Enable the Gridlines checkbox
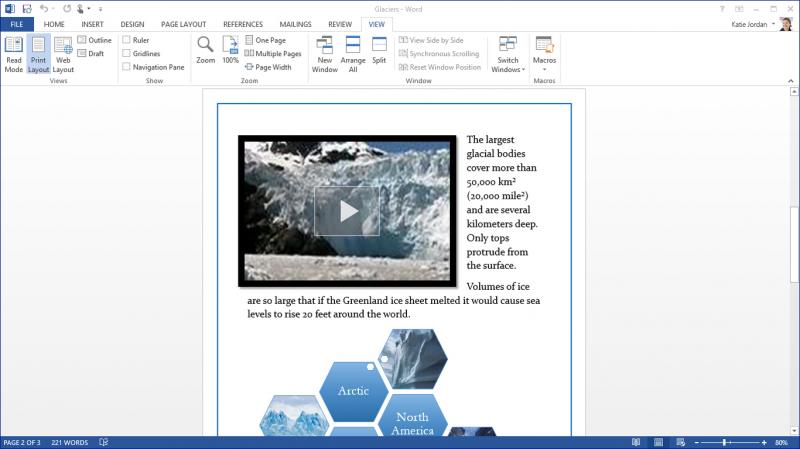This screenshot has height=449, width=800. [126, 53]
